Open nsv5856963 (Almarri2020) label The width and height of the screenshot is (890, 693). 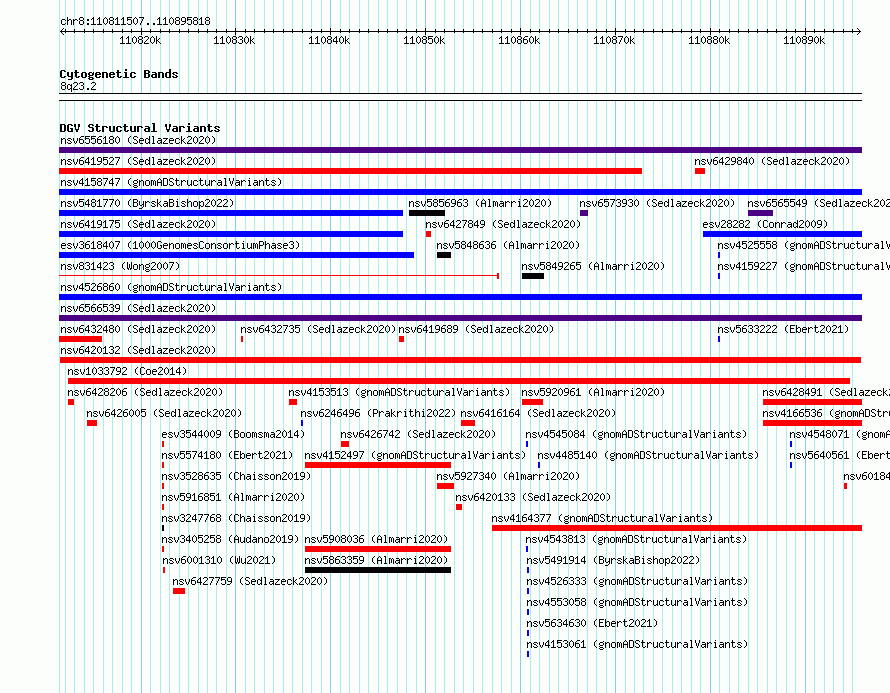480,203
